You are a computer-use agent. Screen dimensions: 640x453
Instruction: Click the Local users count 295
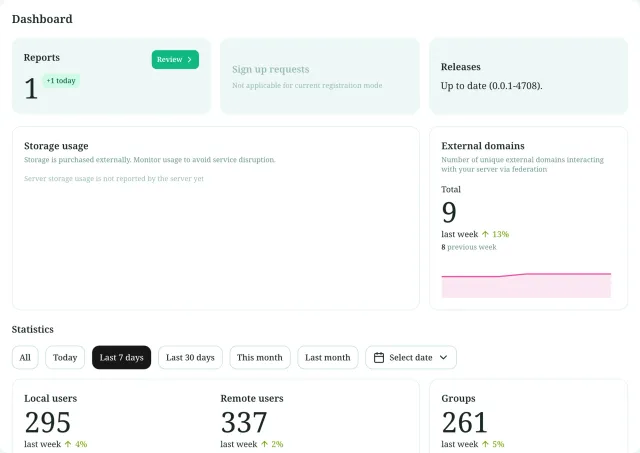pyautogui.click(x=47, y=422)
